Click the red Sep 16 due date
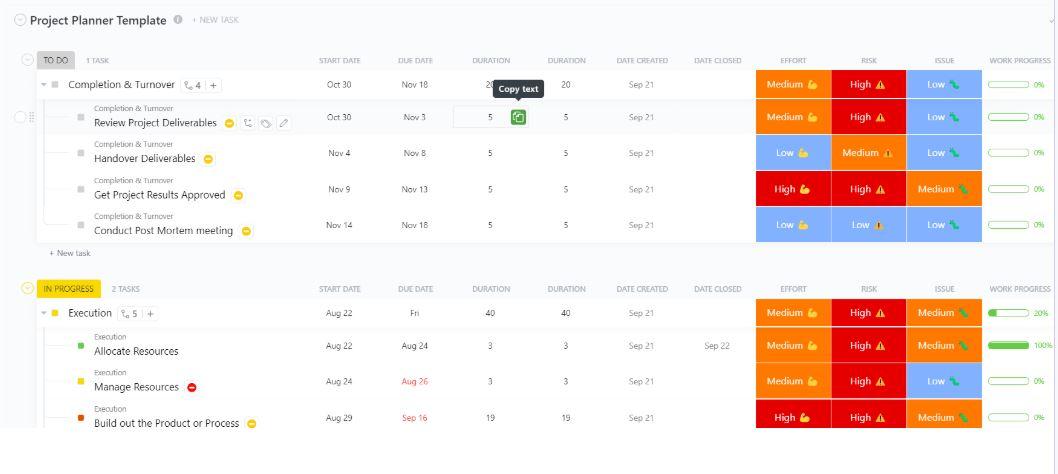1058x474 pixels. point(414,418)
